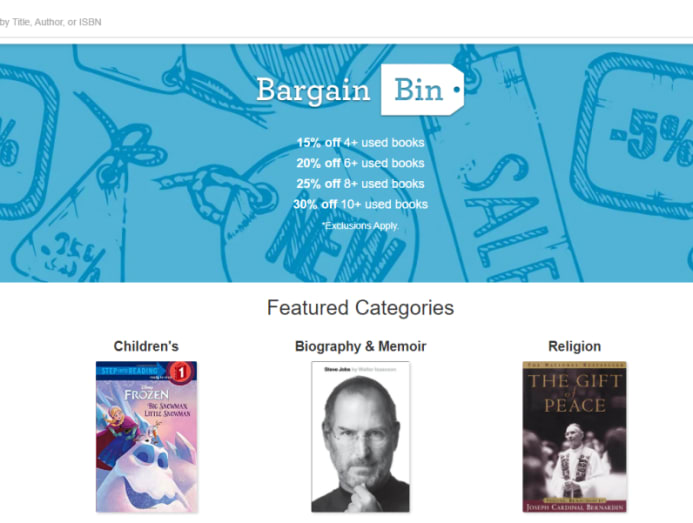Click the Steve Jobs book cover
This screenshot has width=693, height=523.
click(360, 437)
